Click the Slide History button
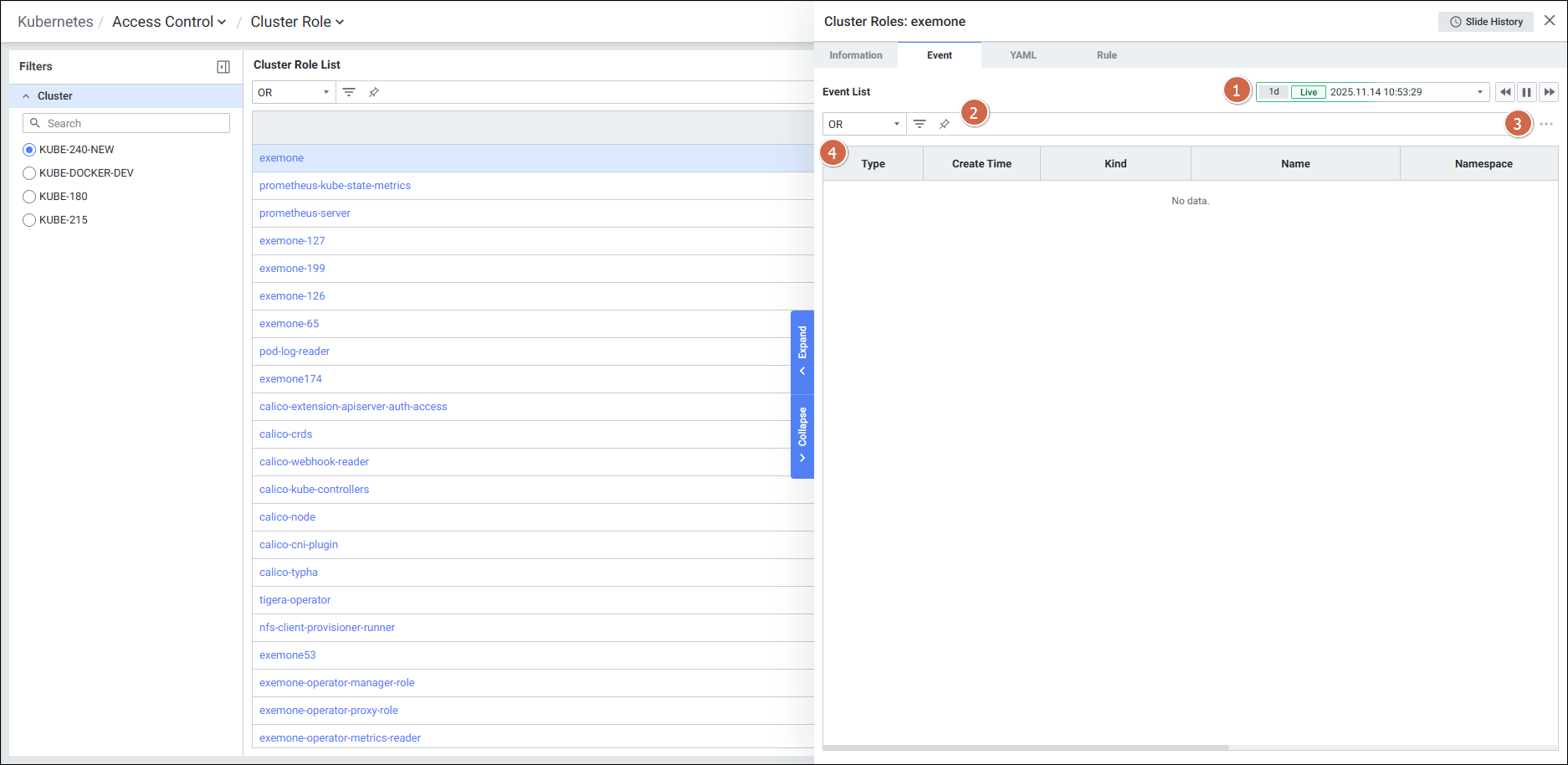1568x765 pixels. (1485, 22)
